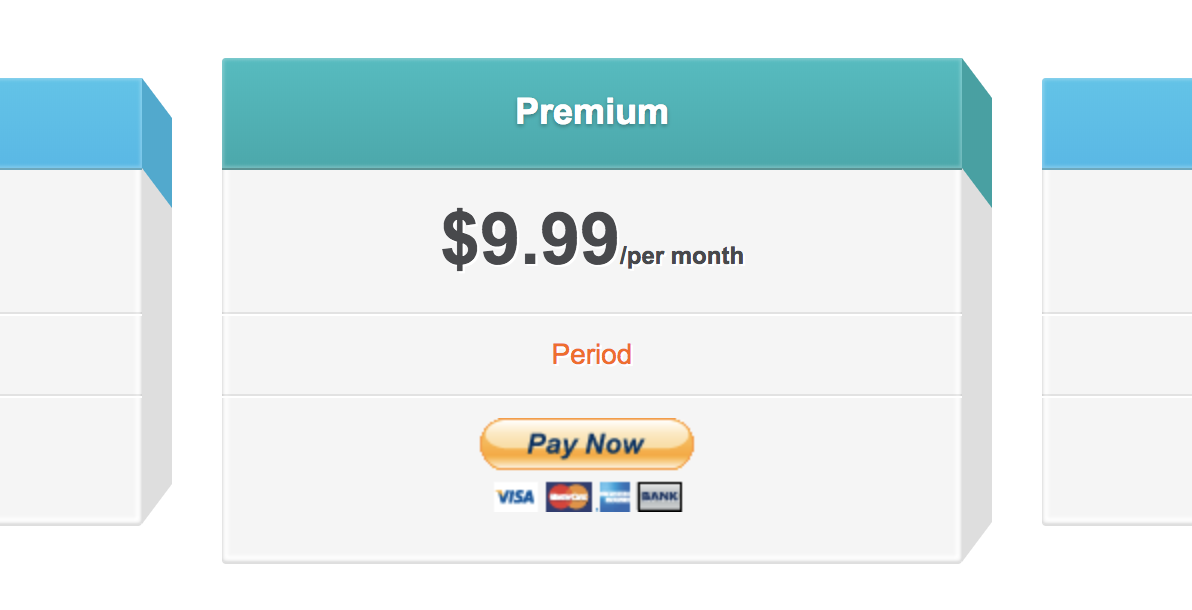This screenshot has width=1192, height=610.
Task: Click the MasterCard logo
Action: 568,497
